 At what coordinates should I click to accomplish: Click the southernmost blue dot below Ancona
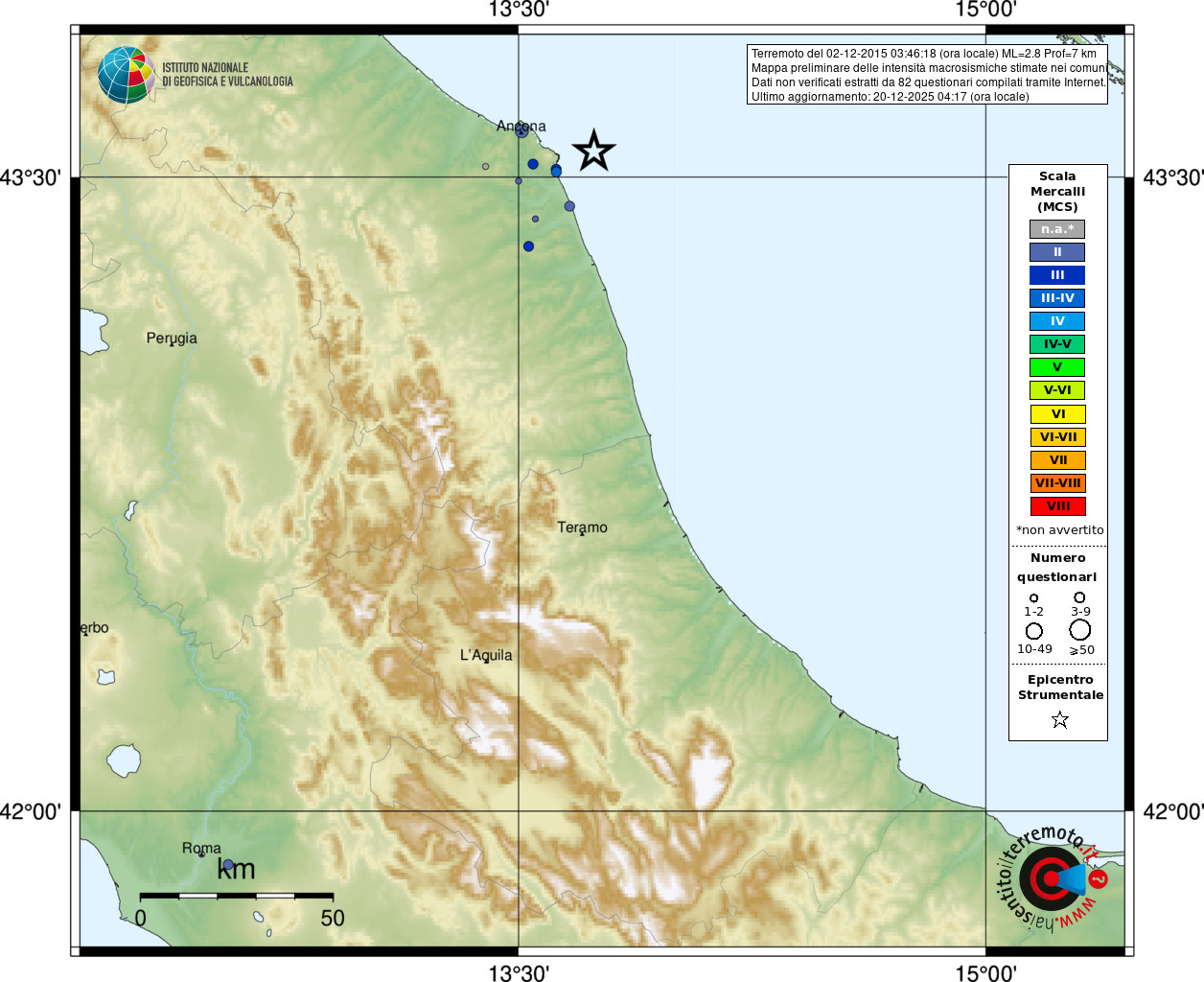pos(528,246)
